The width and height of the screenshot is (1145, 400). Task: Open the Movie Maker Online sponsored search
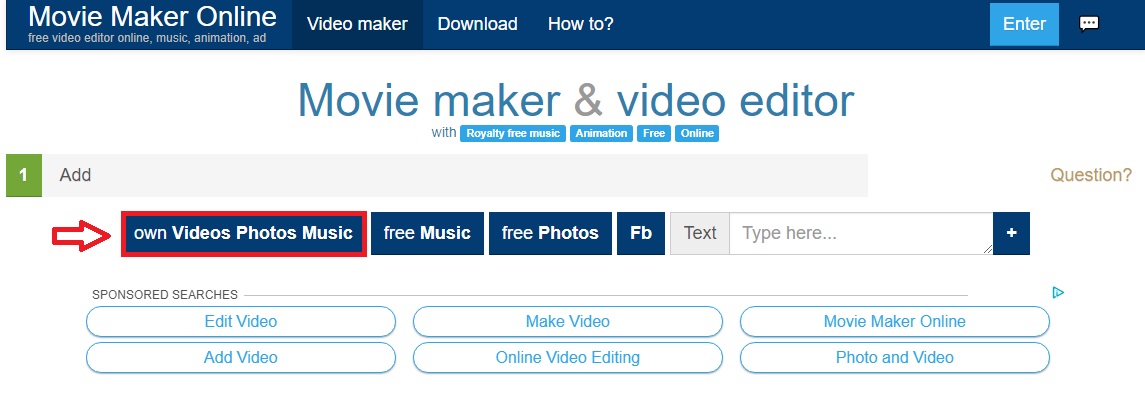coord(895,321)
